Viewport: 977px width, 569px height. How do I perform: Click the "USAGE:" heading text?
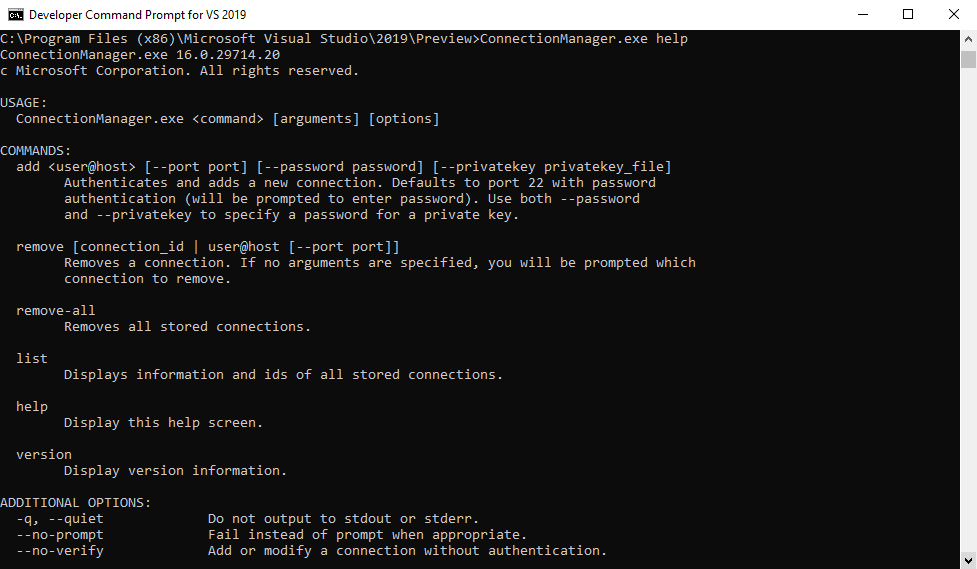point(24,103)
